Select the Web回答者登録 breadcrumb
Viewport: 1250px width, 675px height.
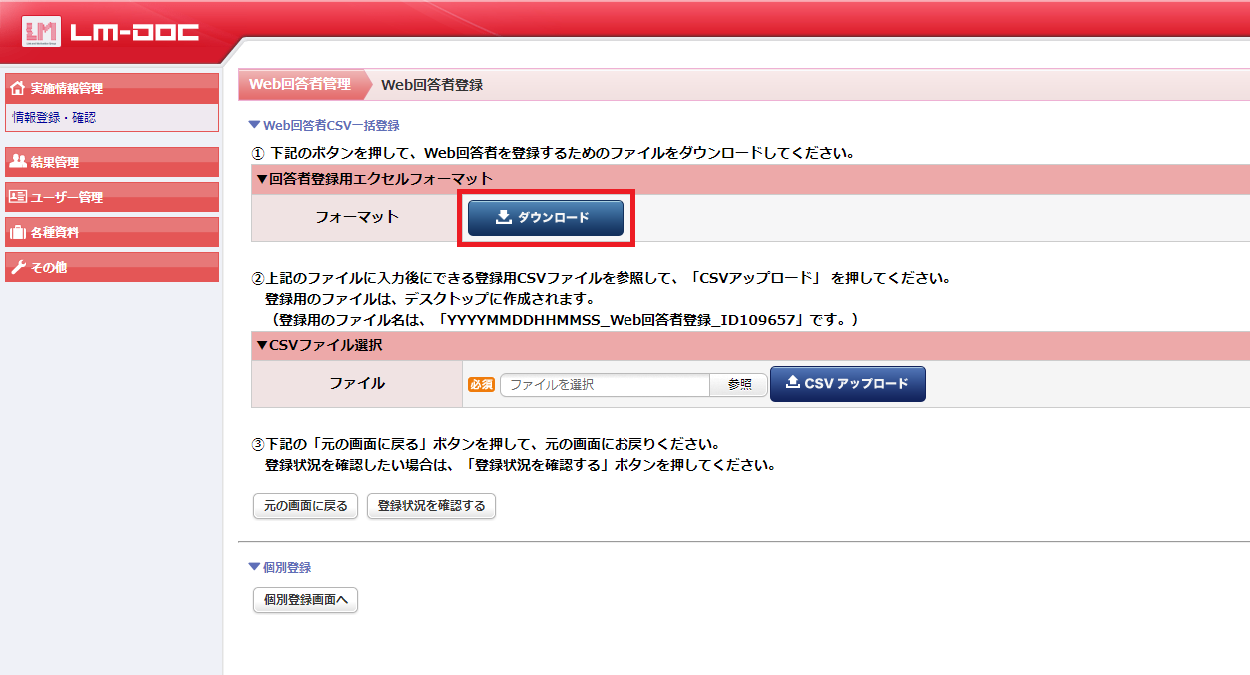pos(432,85)
